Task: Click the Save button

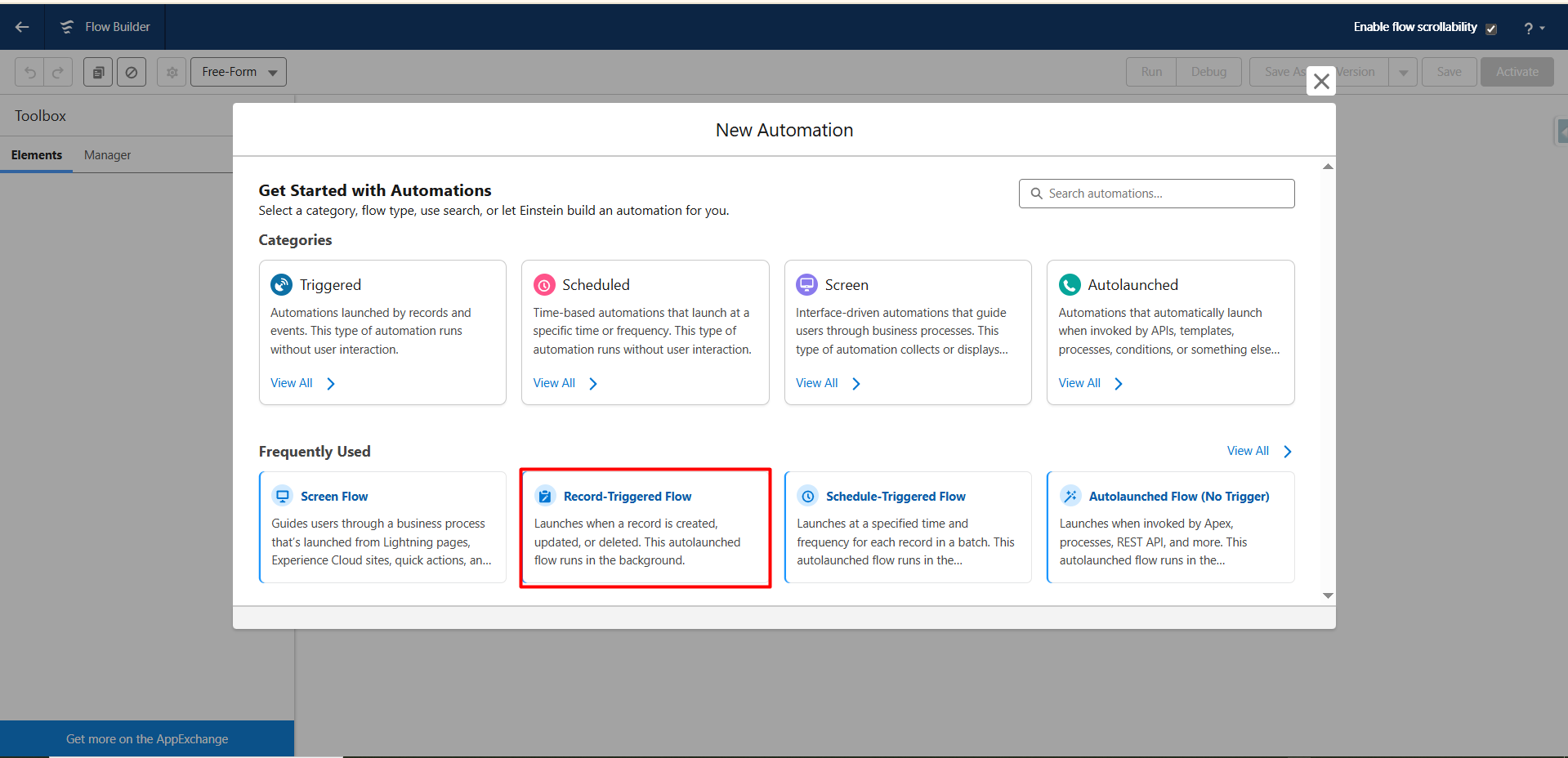Action: pyautogui.click(x=1450, y=72)
